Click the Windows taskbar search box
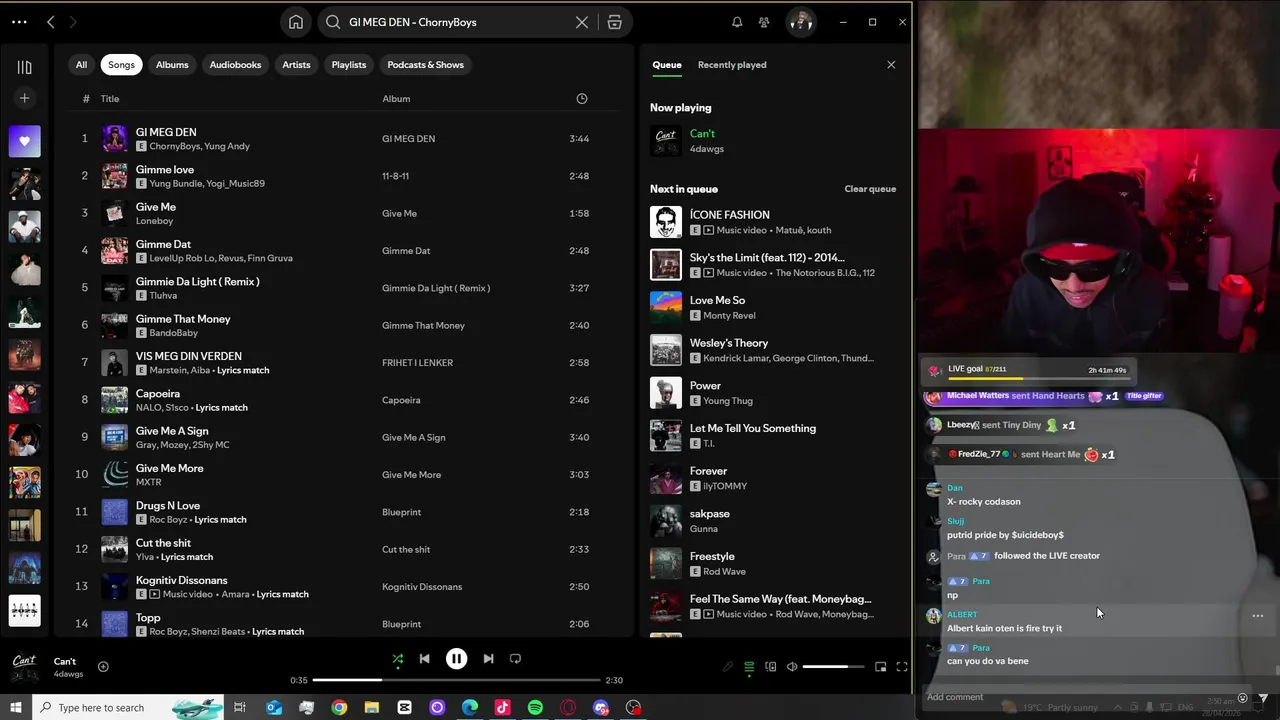This screenshot has width=1280, height=720. click(128, 708)
